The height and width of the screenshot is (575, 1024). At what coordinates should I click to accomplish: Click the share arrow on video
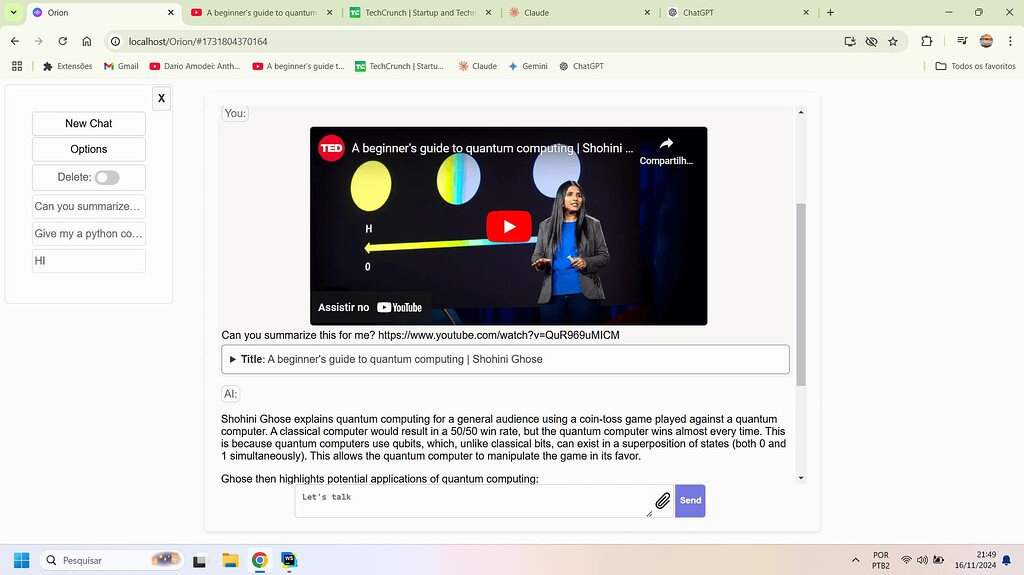[x=666, y=144]
